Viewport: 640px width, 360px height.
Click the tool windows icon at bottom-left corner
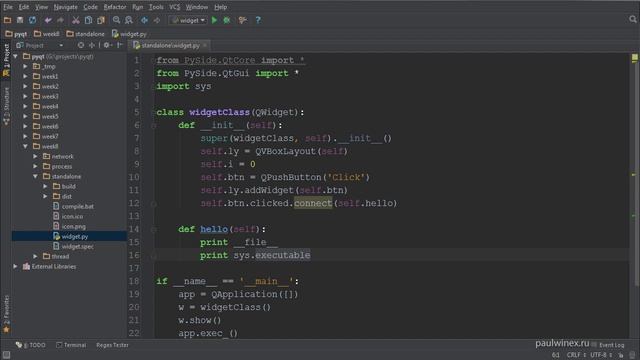pos(6,355)
